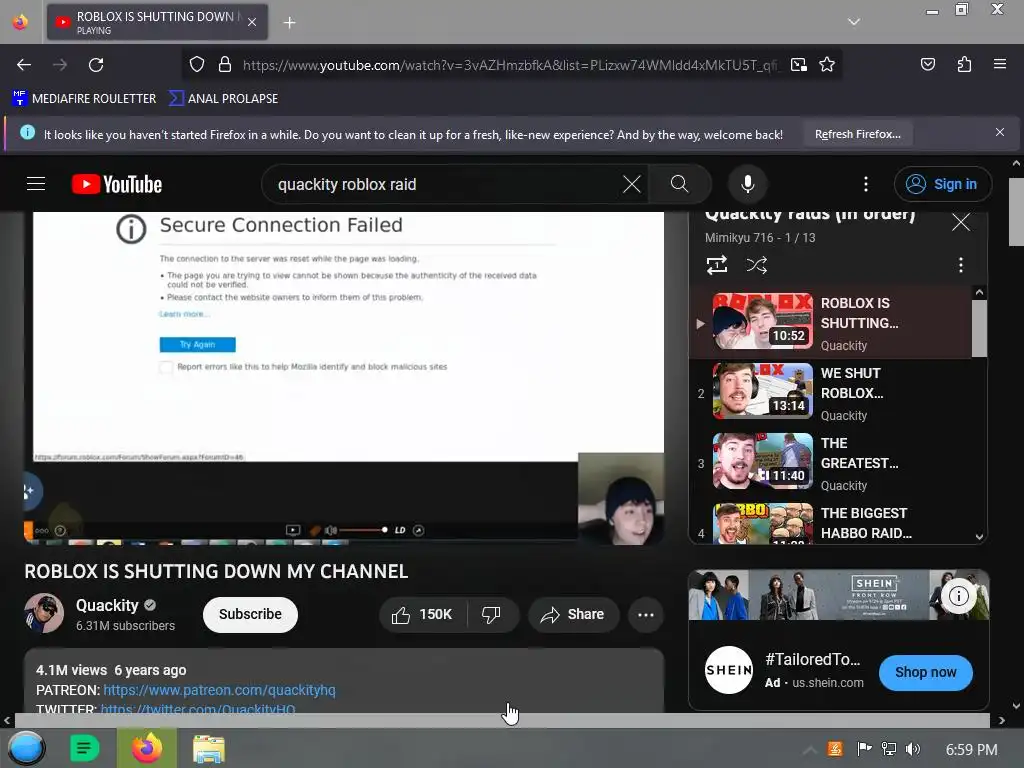Open the YouTube guide hamburger menu
The image size is (1024, 768).
36,184
